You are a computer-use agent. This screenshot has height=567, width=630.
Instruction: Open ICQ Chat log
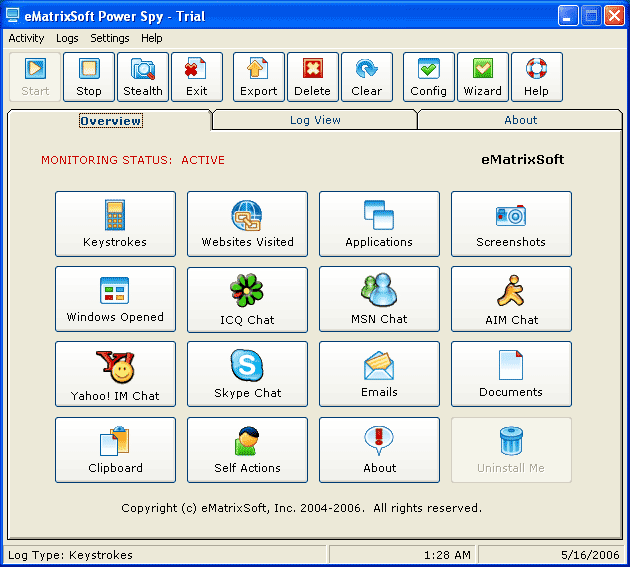[247, 299]
